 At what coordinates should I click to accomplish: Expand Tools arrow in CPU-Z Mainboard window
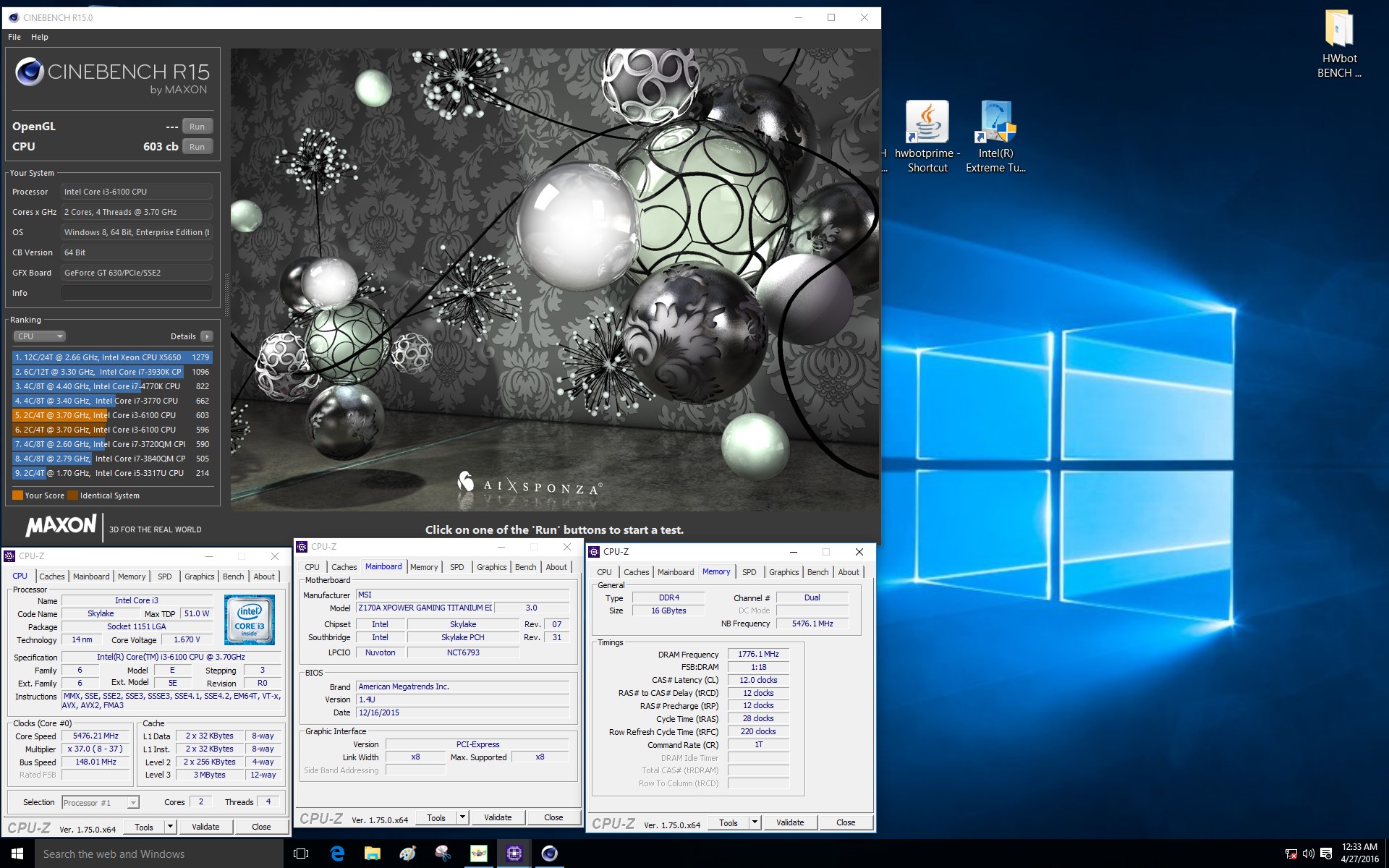point(462,818)
